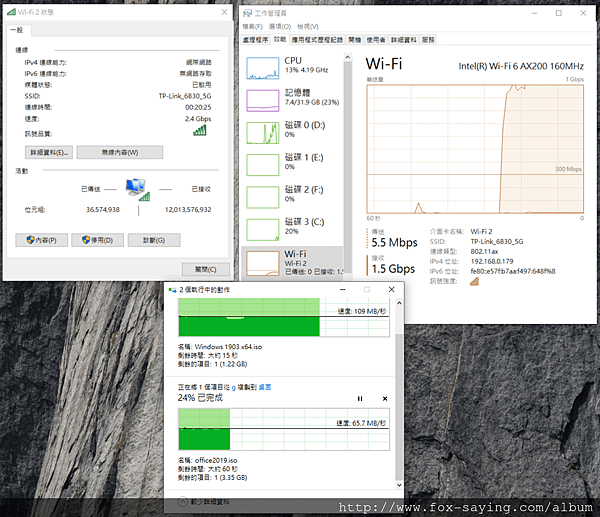Click the 詳細資料(E)... button

point(49,152)
